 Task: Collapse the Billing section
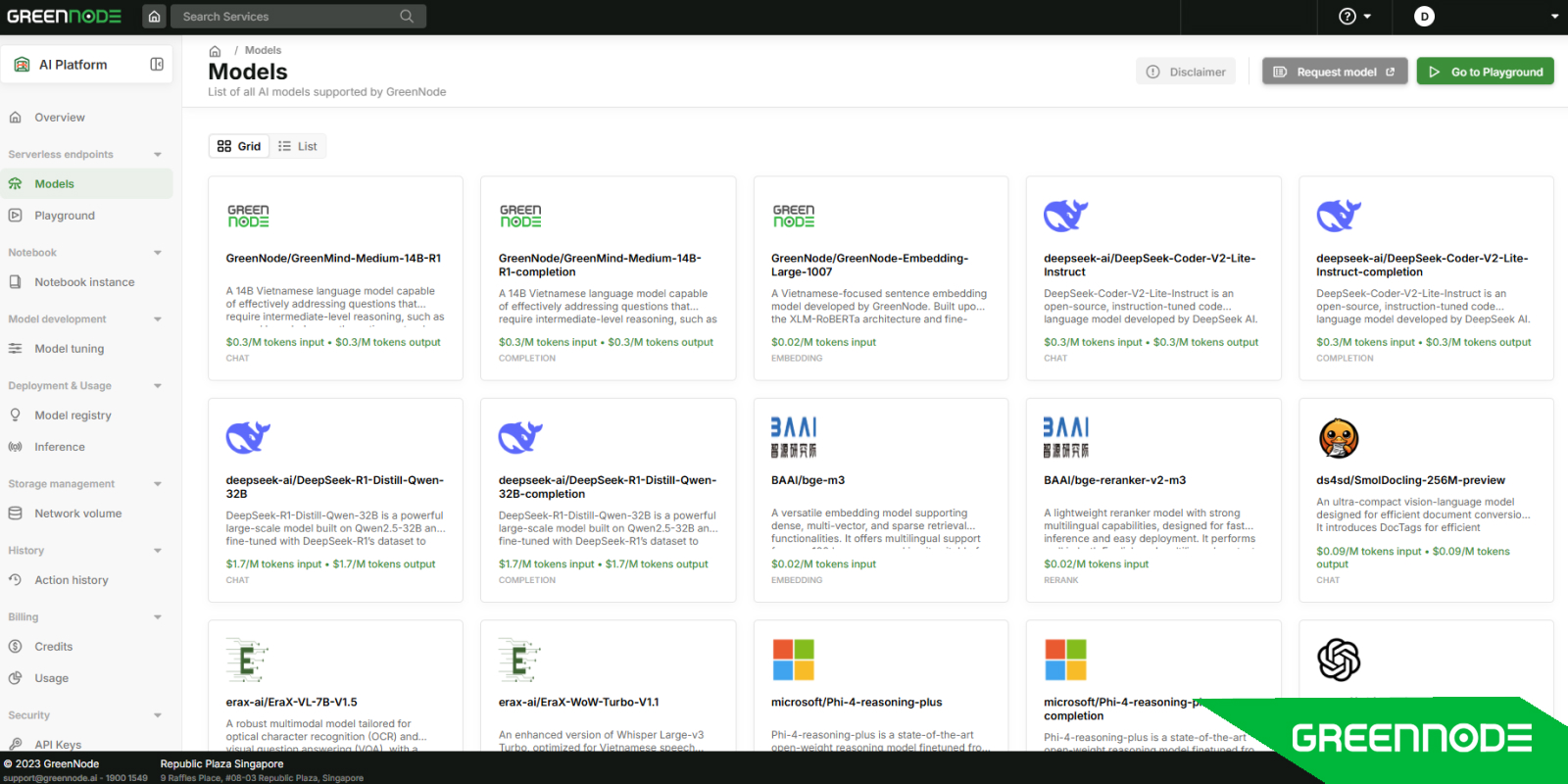pos(158,617)
